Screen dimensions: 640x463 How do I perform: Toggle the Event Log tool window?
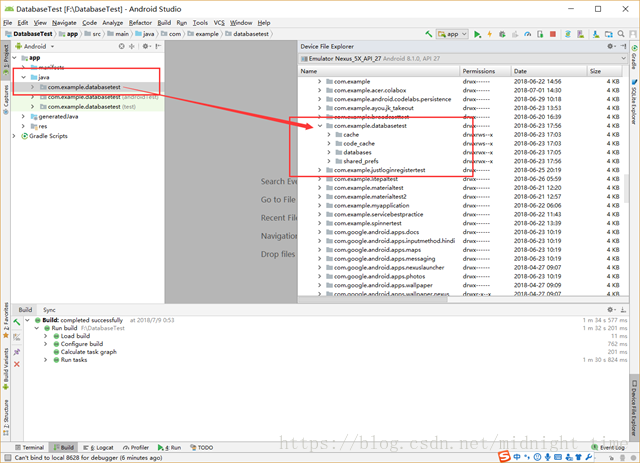click(608, 448)
